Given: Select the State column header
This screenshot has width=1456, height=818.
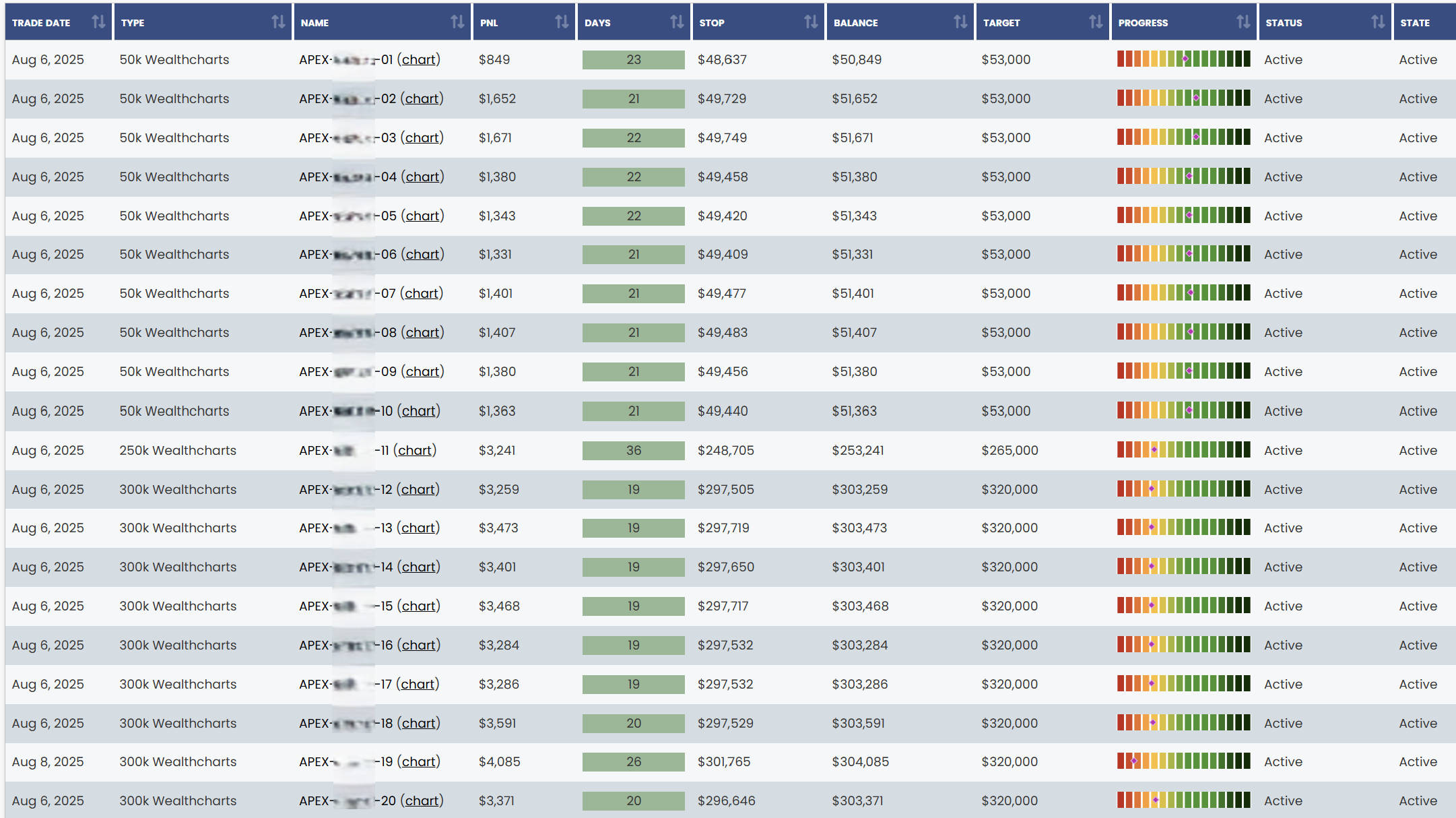Looking at the screenshot, I should pos(1415,22).
